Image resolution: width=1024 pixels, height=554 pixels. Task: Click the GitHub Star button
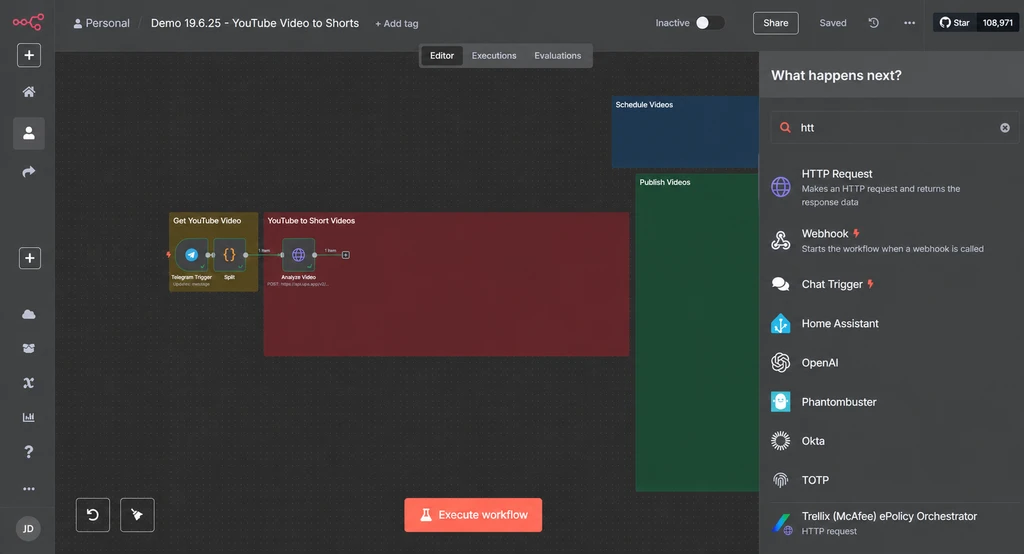coord(954,23)
